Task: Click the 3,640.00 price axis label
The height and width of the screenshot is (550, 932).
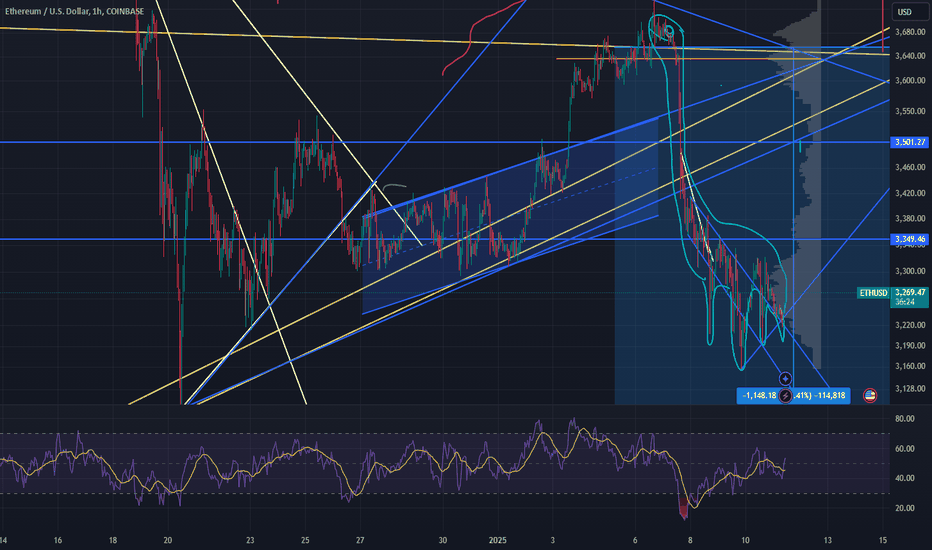Action: click(910, 56)
